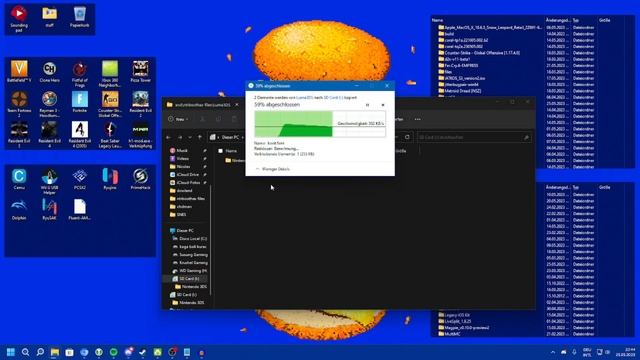Select the SNES folder in the sidebar
The image size is (640, 360).
pos(181,214)
